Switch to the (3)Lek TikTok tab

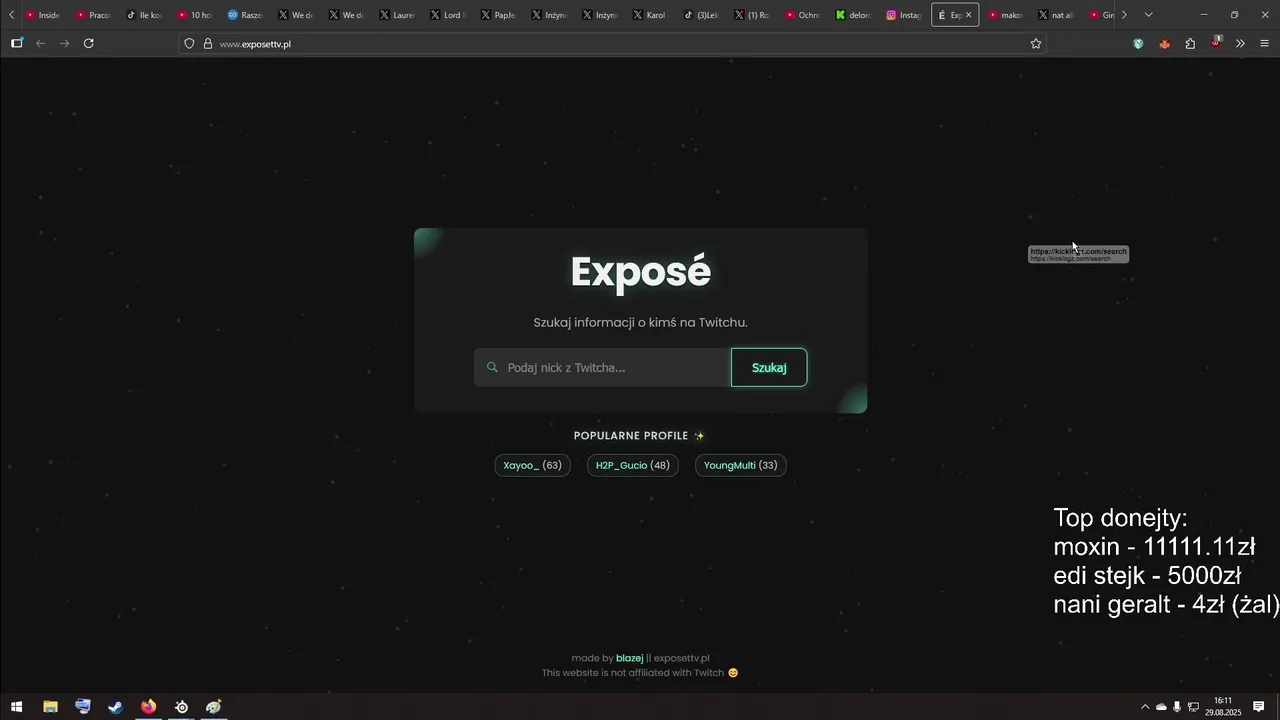pos(703,15)
